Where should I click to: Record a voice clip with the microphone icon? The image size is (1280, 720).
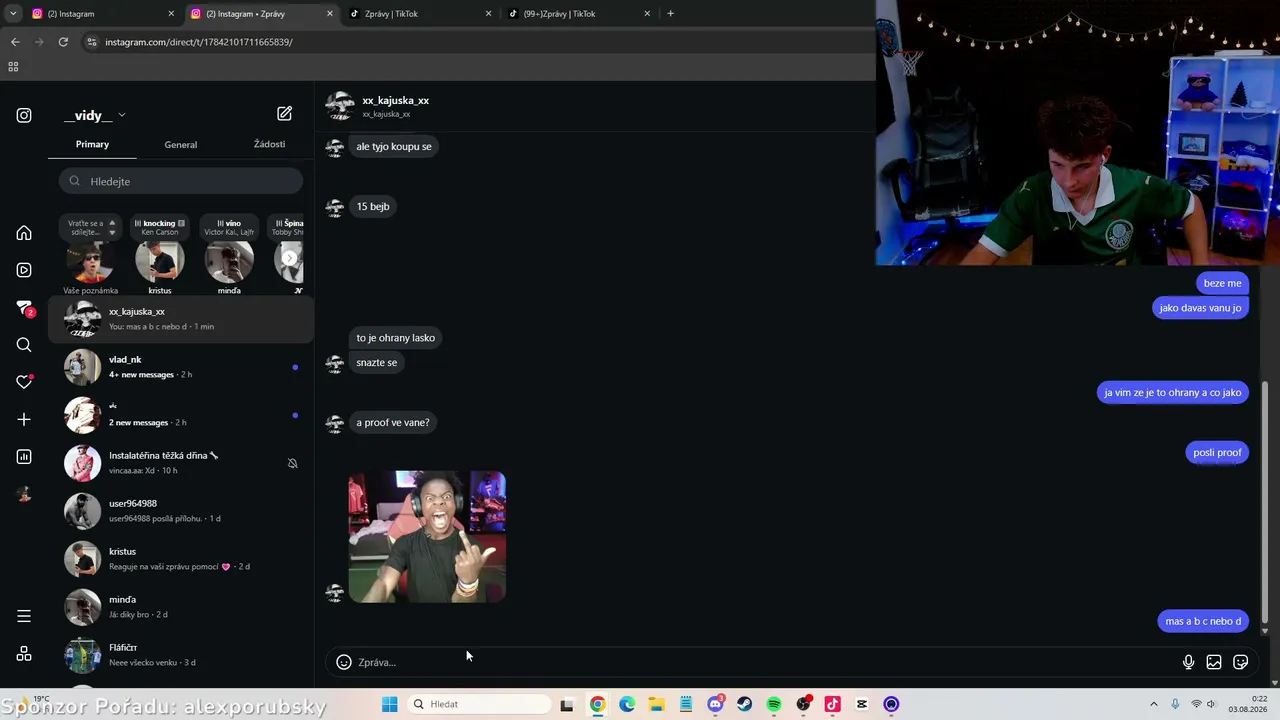pos(1188,662)
